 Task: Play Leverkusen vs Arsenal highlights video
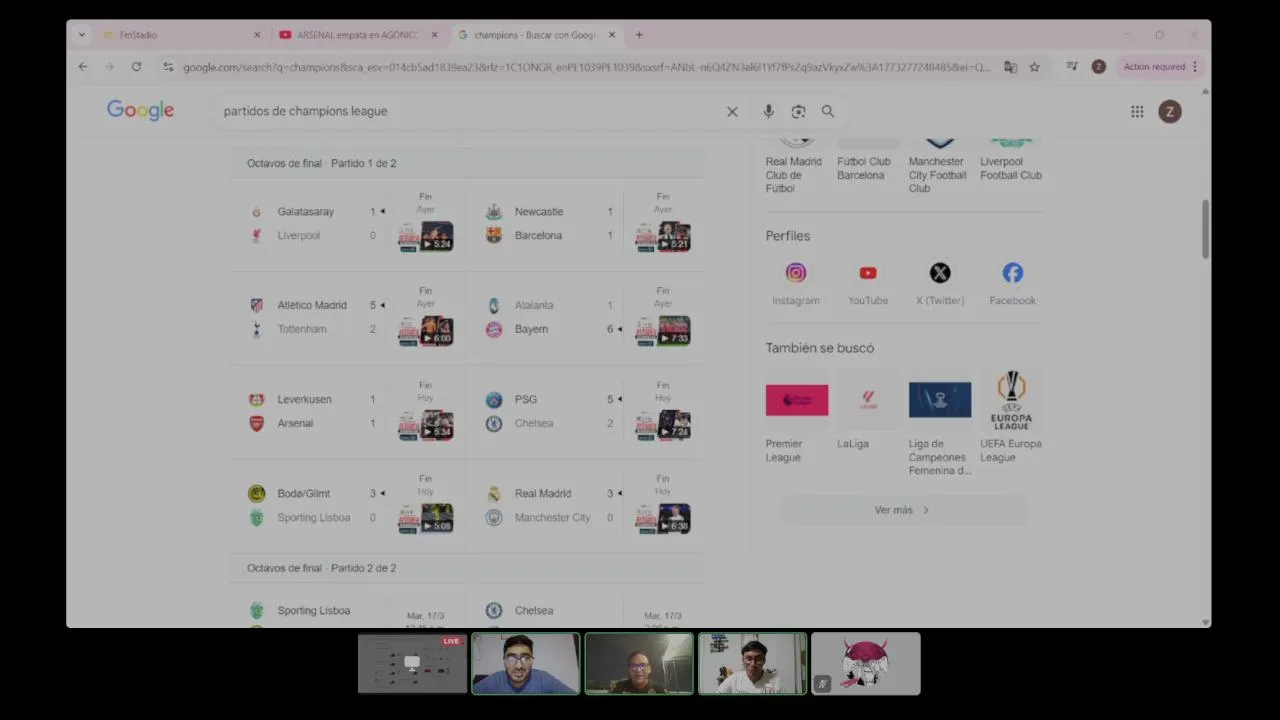(425, 425)
